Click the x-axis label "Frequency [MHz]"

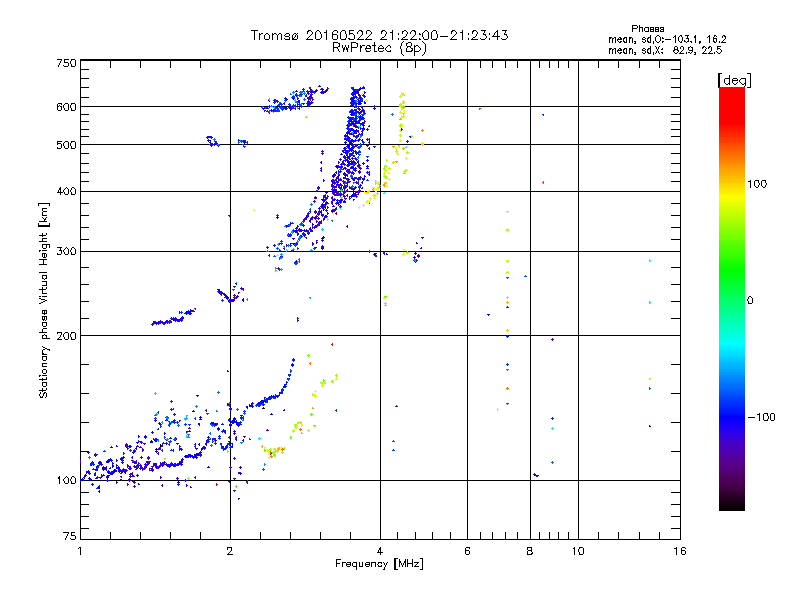379,564
